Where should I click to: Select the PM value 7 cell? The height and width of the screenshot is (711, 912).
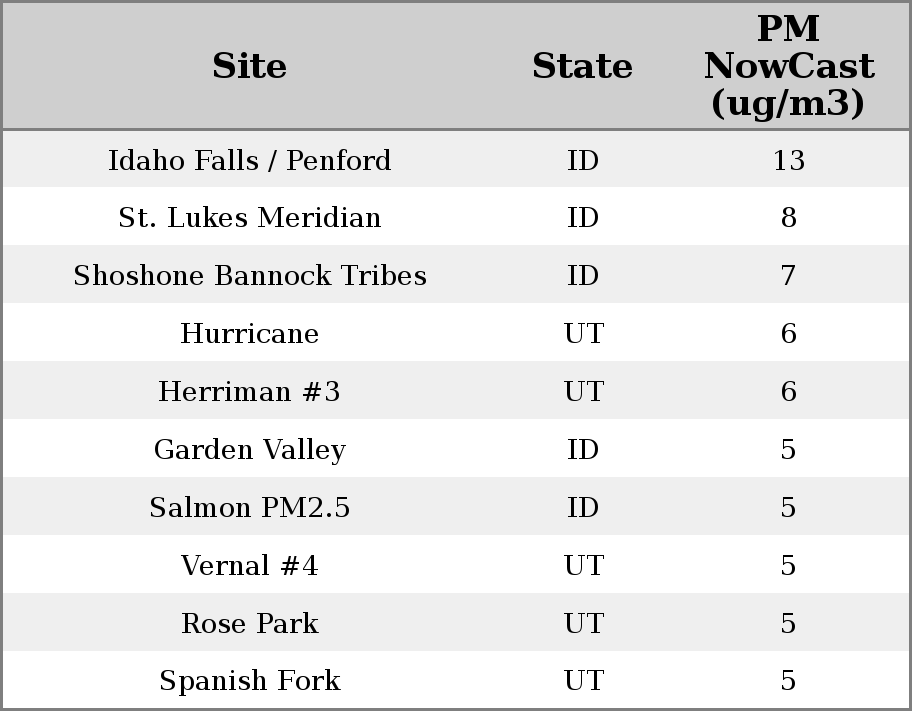tap(788, 276)
